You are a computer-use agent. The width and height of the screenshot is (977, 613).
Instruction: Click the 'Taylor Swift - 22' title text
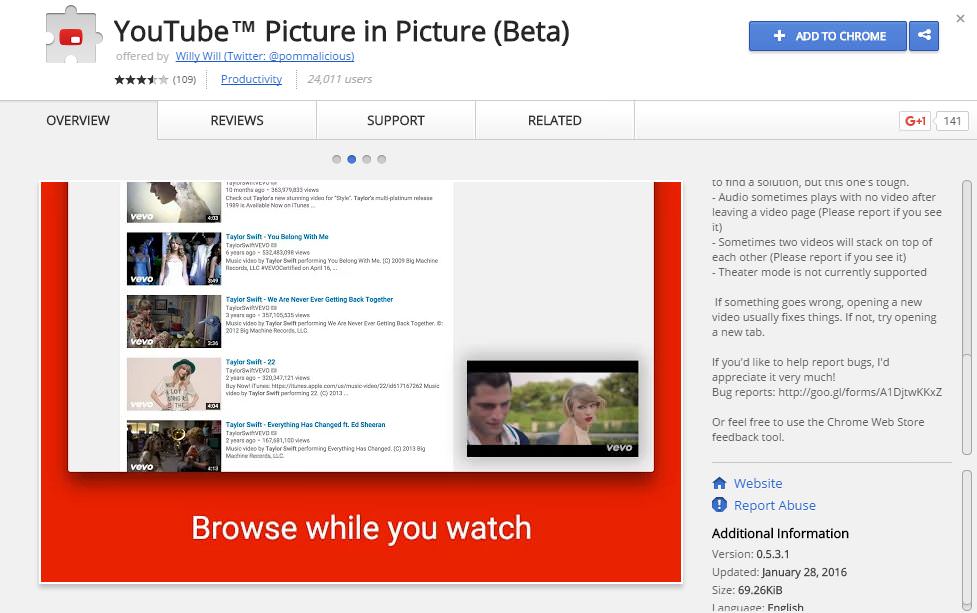(250, 362)
